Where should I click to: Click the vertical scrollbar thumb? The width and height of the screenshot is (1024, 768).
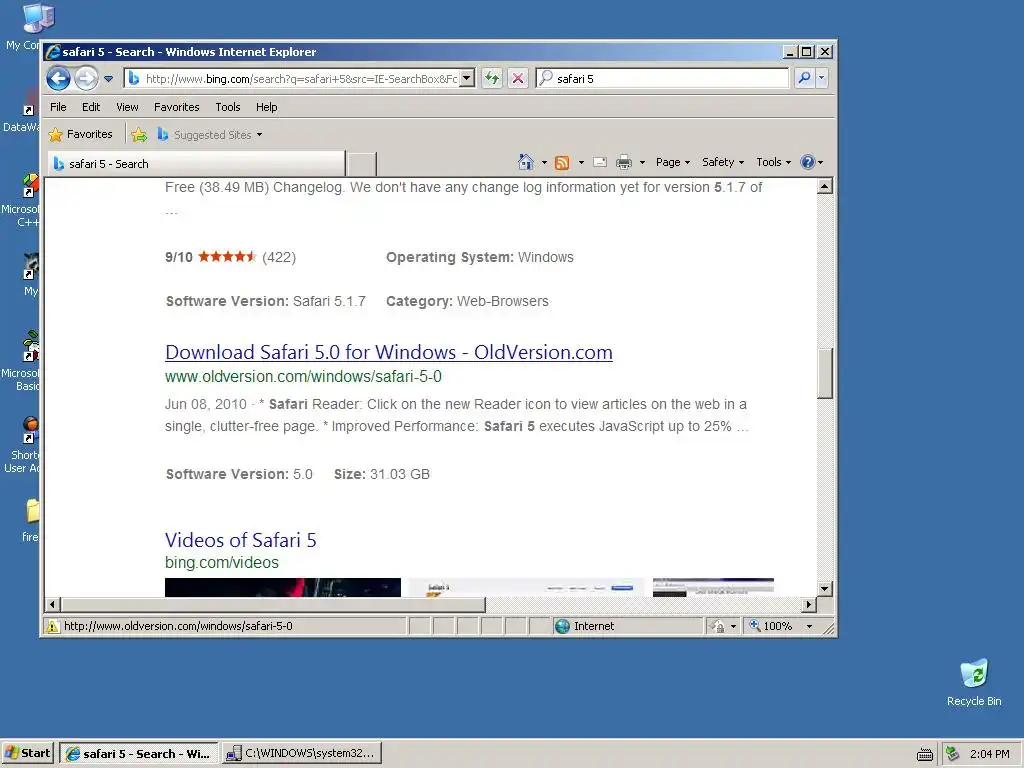825,374
